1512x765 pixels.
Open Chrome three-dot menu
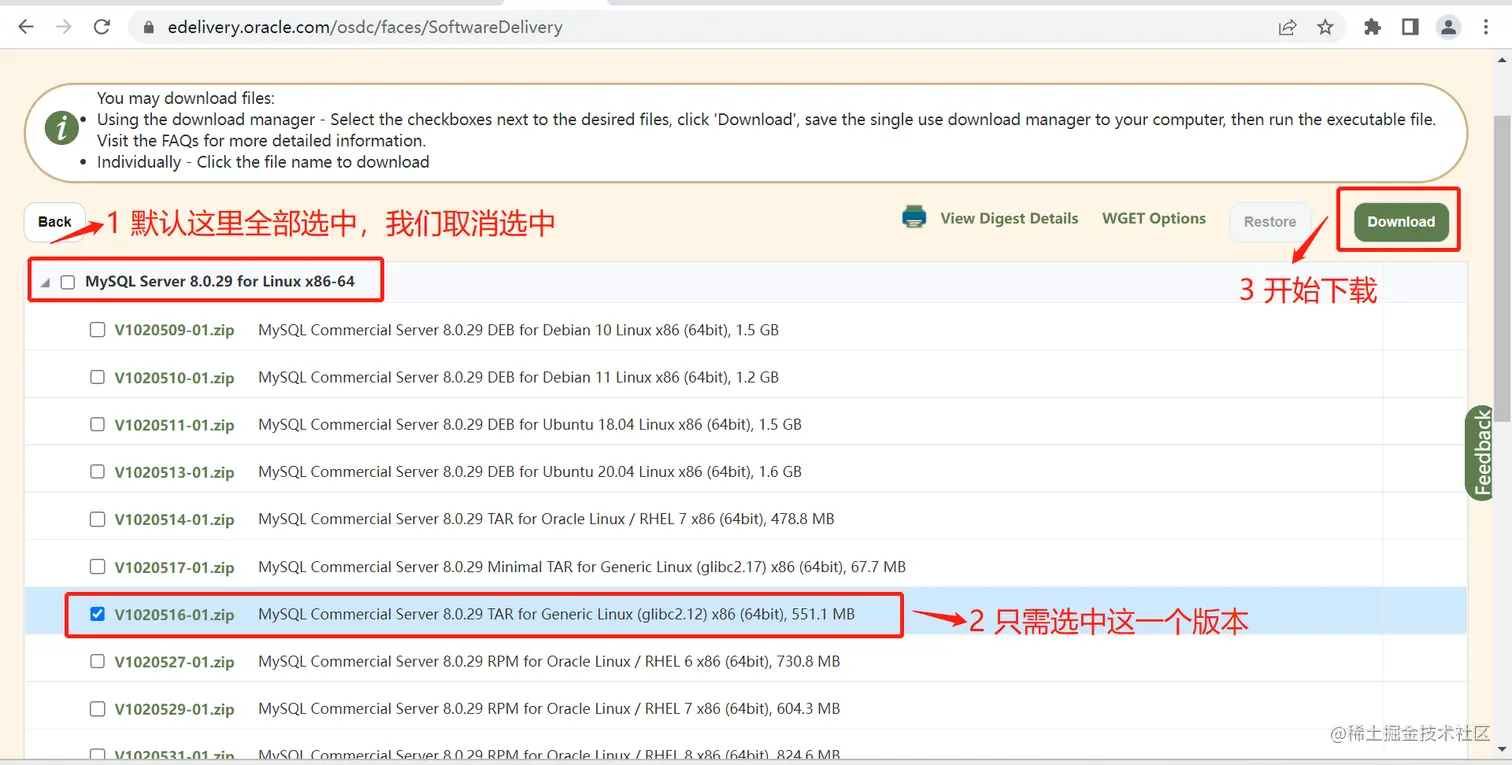1487,28
